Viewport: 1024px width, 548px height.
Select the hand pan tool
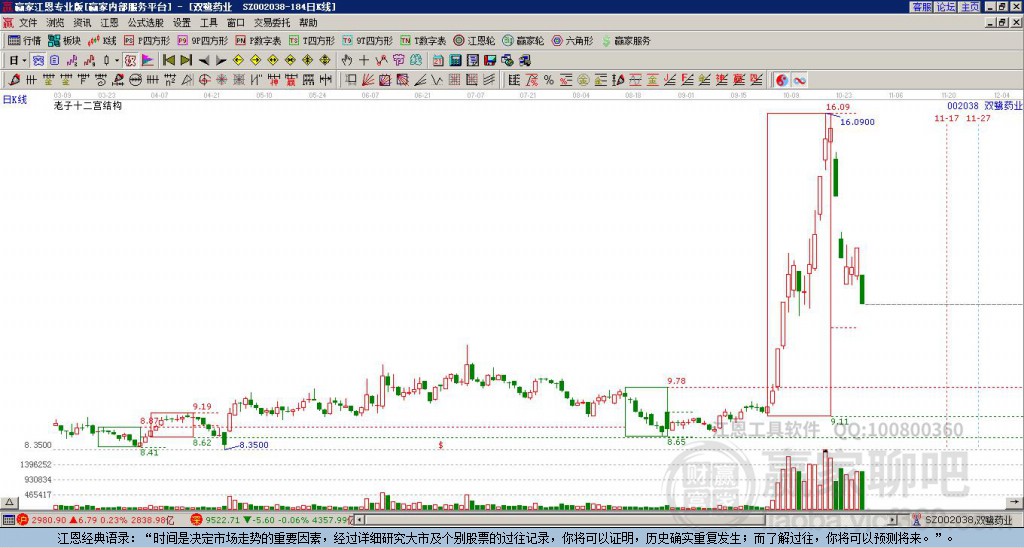[x=347, y=61]
